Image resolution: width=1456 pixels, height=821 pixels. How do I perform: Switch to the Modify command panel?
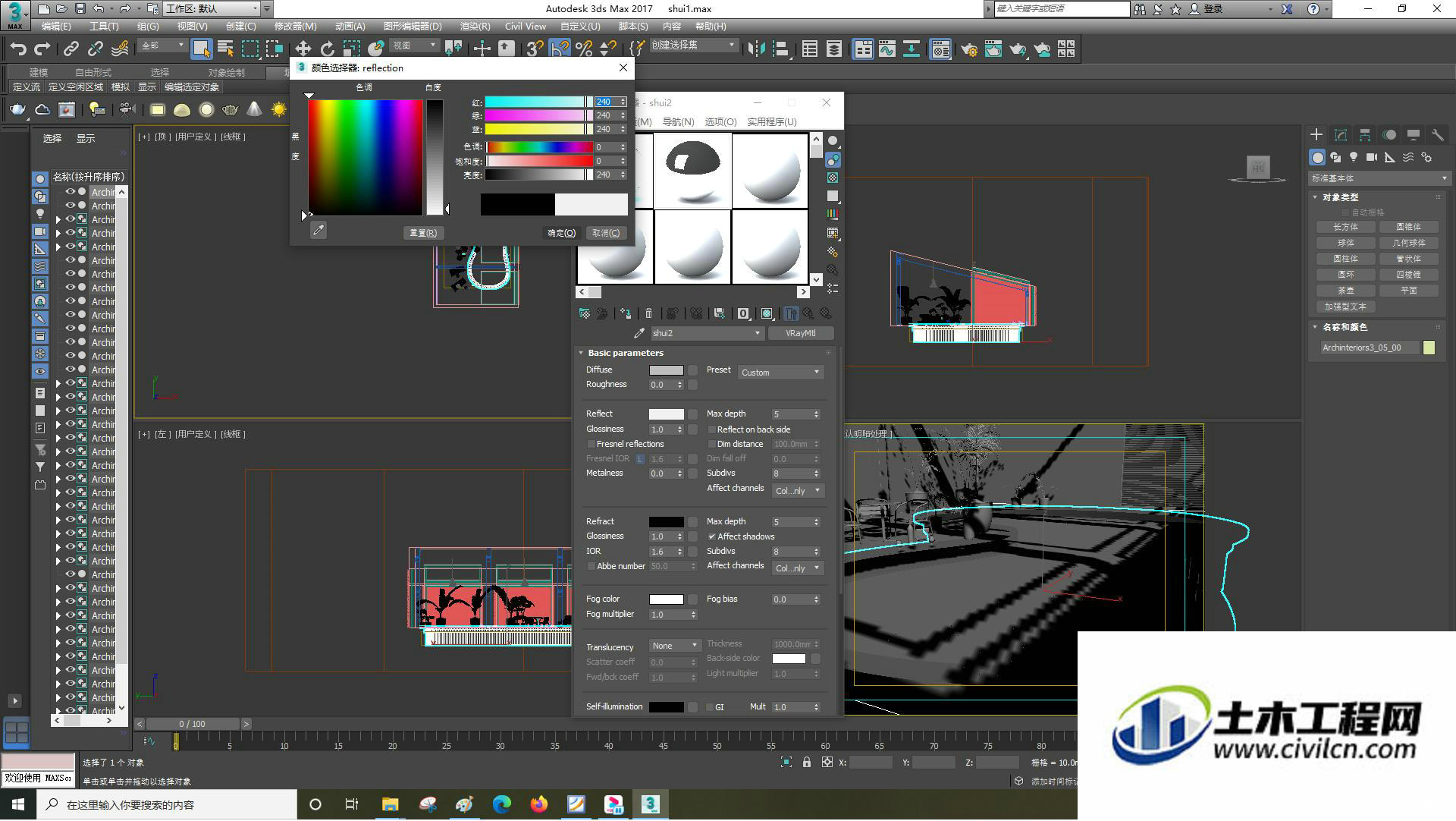[1340, 134]
